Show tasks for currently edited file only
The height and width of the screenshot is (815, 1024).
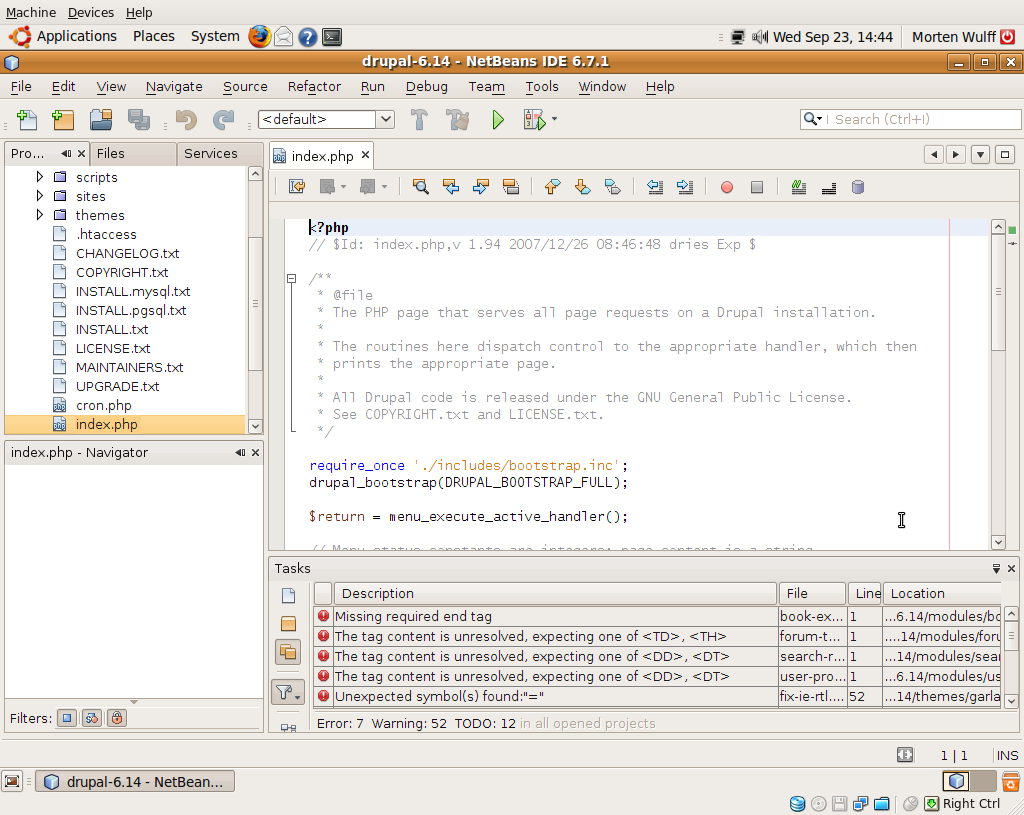[289, 596]
